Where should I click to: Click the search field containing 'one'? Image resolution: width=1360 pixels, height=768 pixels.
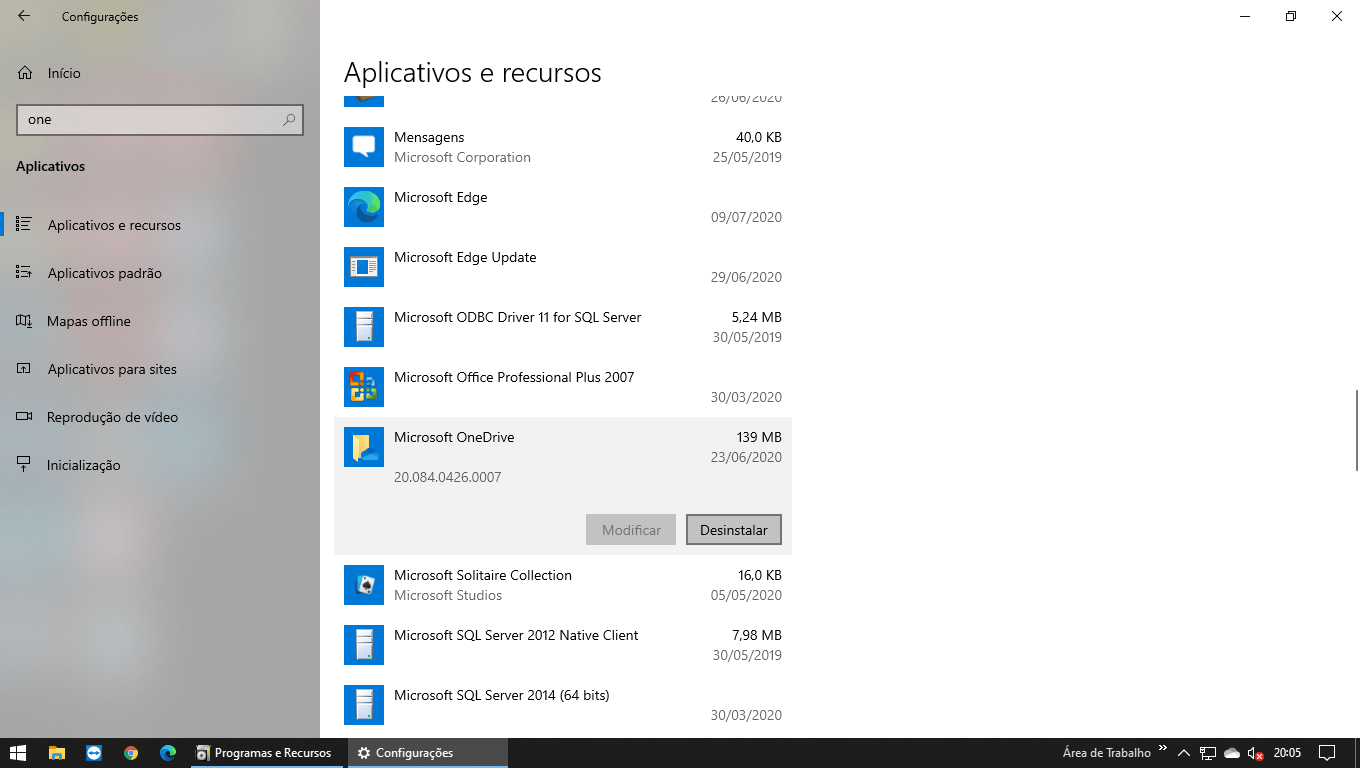[160, 119]
